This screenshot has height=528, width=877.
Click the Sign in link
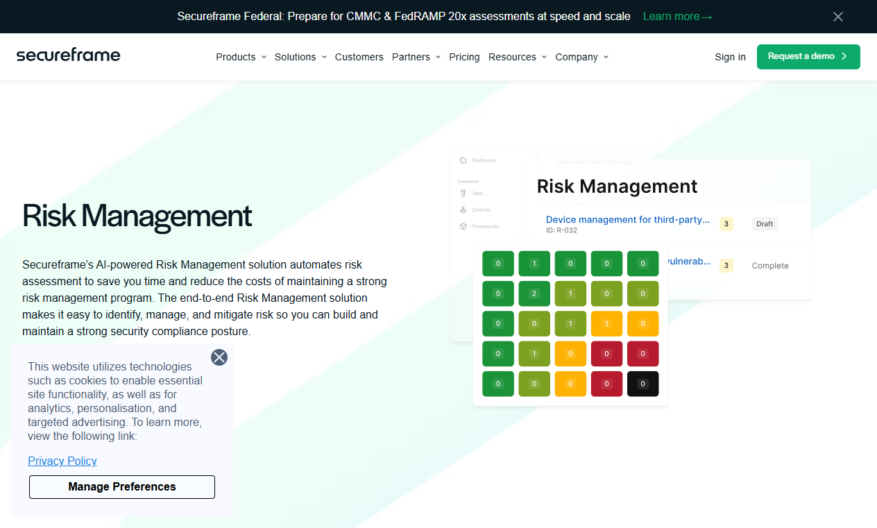tap(730, 57)
